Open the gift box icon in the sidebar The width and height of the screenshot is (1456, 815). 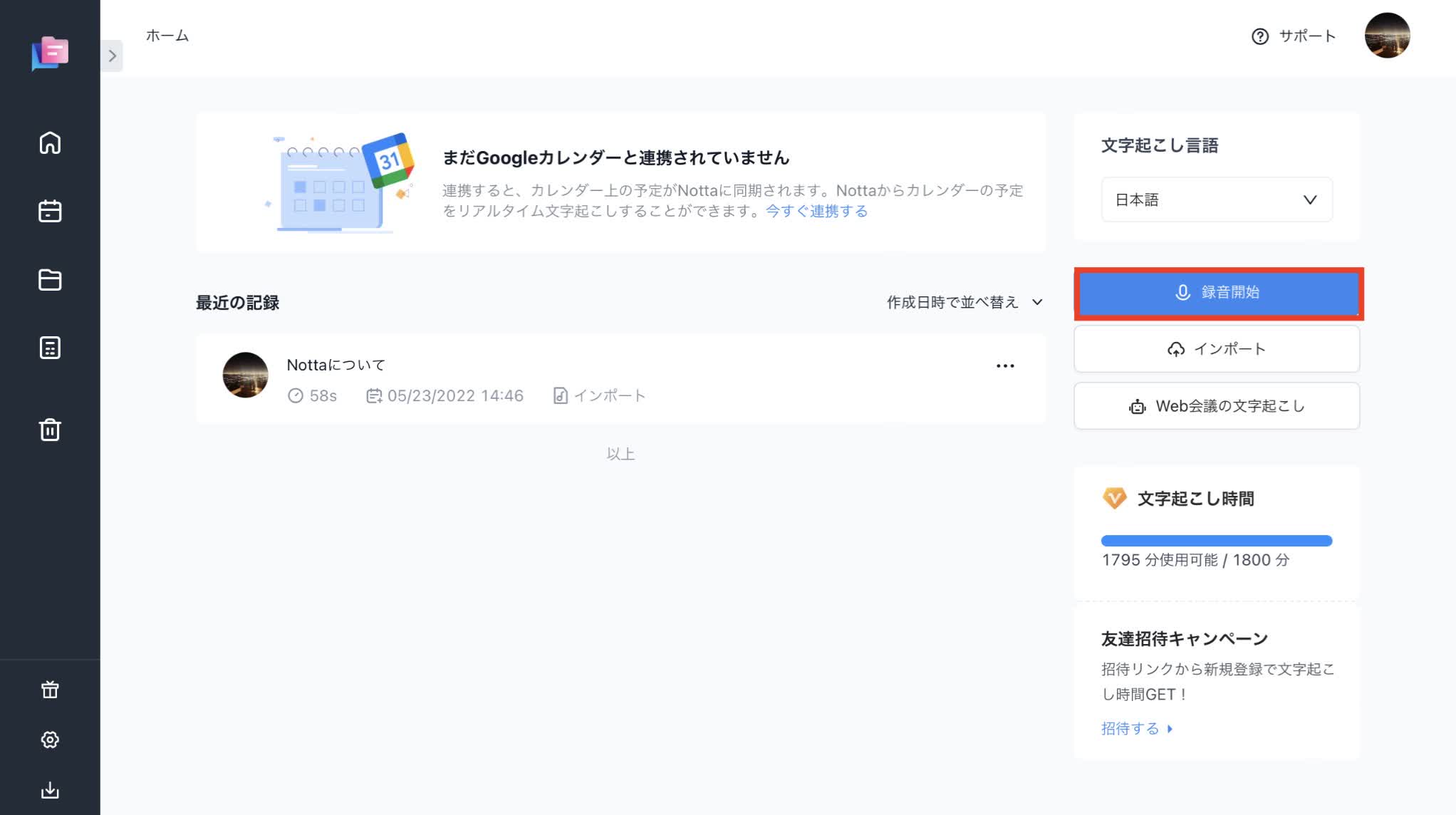tap(50, 689)
